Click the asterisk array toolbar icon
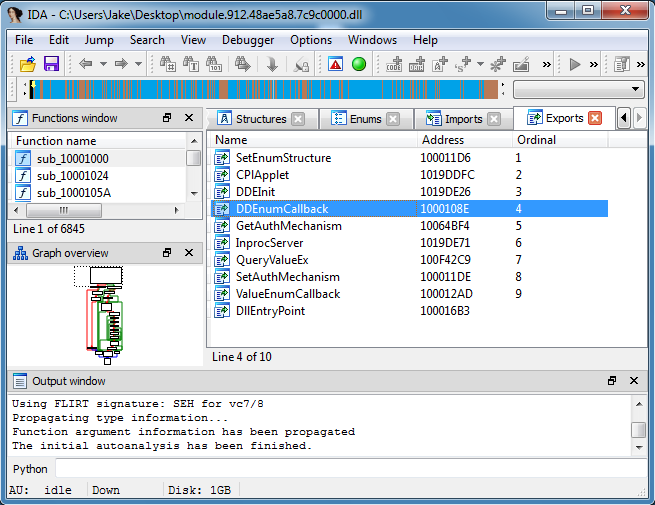 point(498,64)
